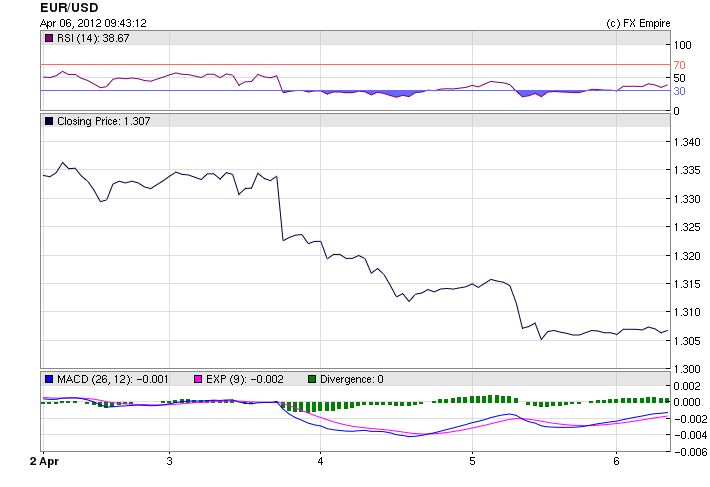Select the Closing Price: 1.307 label
The width and height of the screenshot is (710, 487).
click(103, 121)
